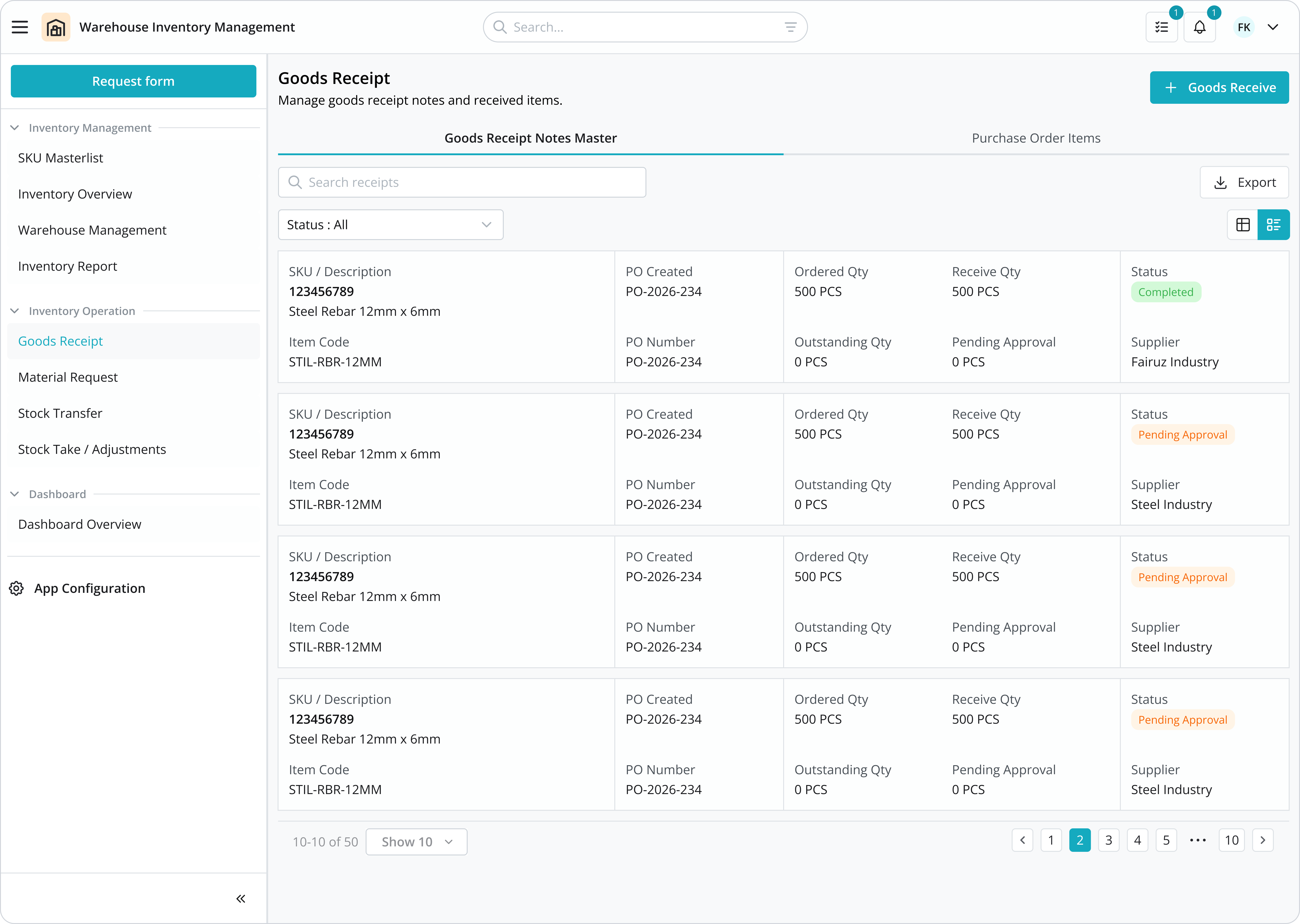Open the task checklist icon

[1162, 27]
